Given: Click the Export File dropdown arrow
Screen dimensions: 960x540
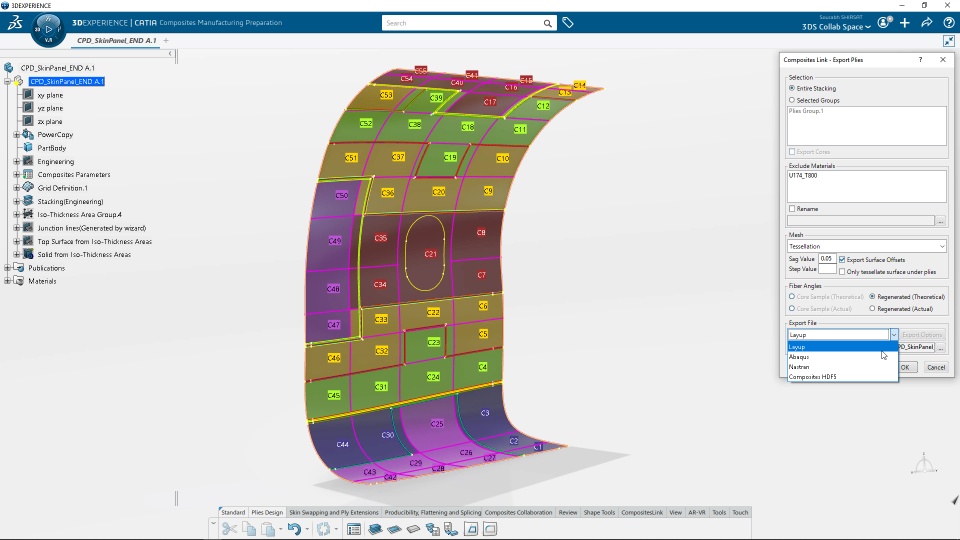Looking at the screenshot, I should (x=894, y=335).
